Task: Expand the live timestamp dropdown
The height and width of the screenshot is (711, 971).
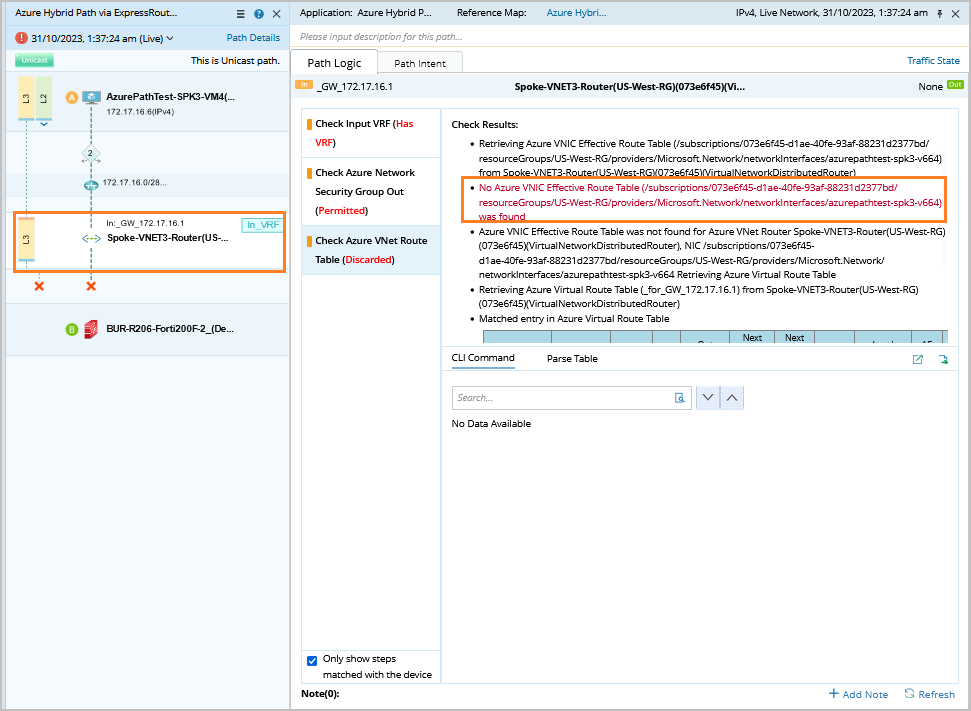Action: coord(170,38)
